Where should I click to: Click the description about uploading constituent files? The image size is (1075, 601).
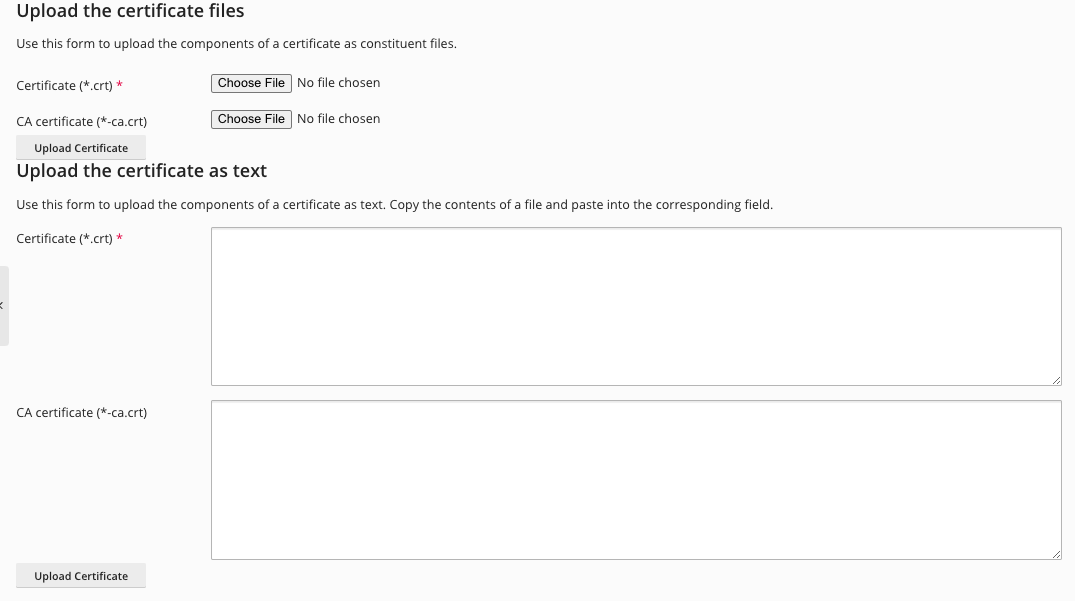click(236, 44)
